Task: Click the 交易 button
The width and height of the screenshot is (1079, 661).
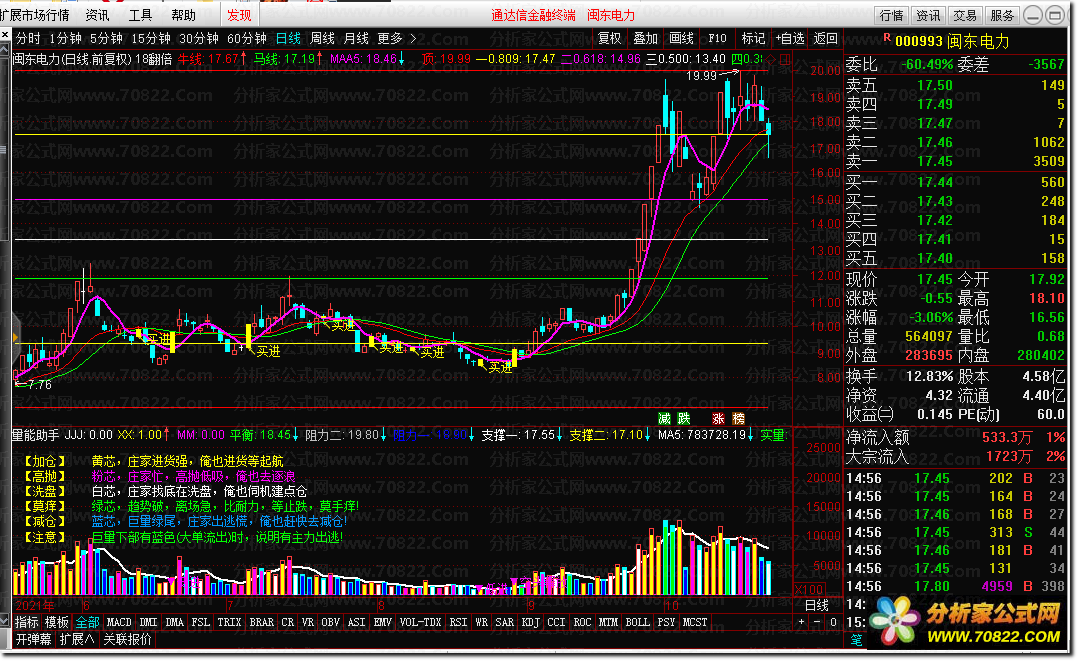Action: [965, 15]
